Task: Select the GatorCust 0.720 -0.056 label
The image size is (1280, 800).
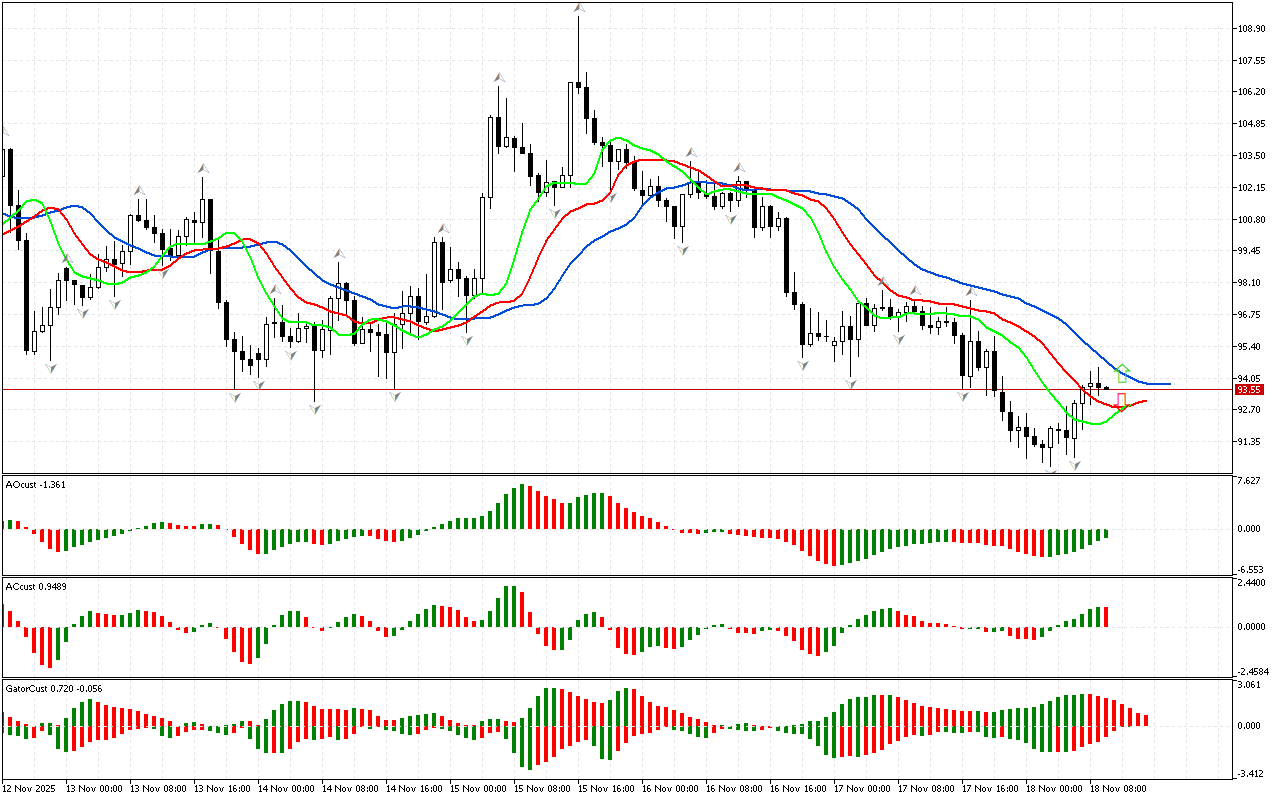Action: [x=53, y=688]
